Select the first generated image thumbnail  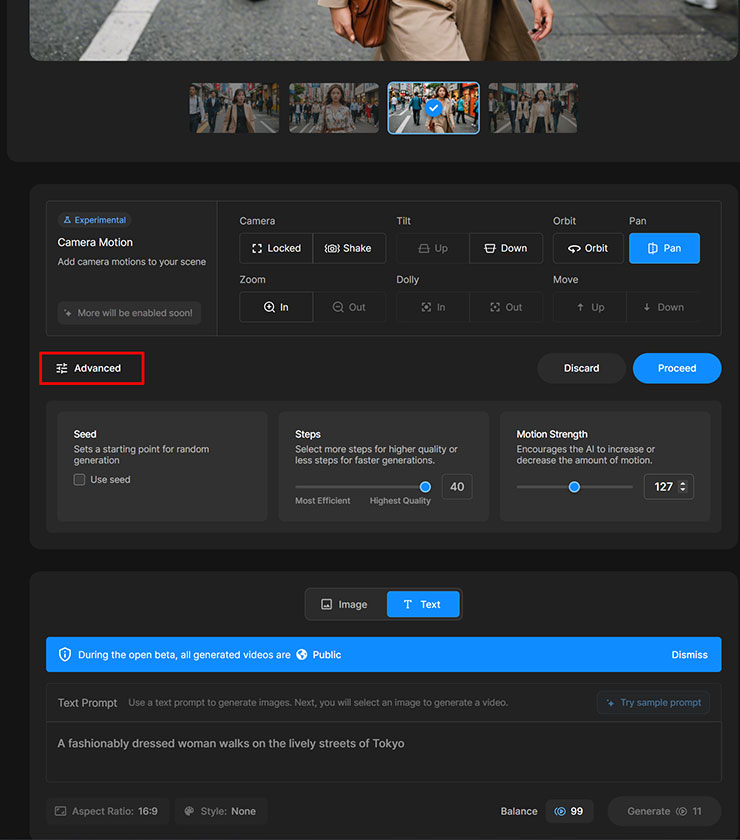pos(234,108)
